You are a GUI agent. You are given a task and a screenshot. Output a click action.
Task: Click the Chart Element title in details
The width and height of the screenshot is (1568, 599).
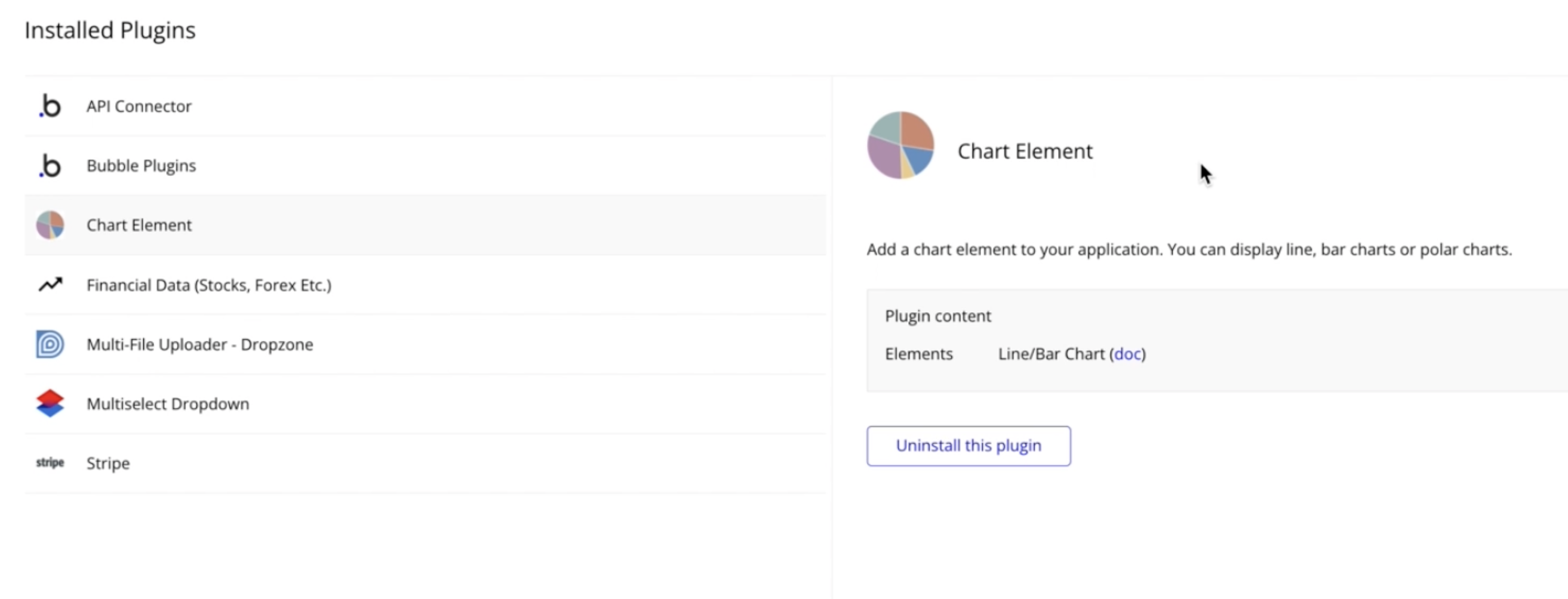1025,152
